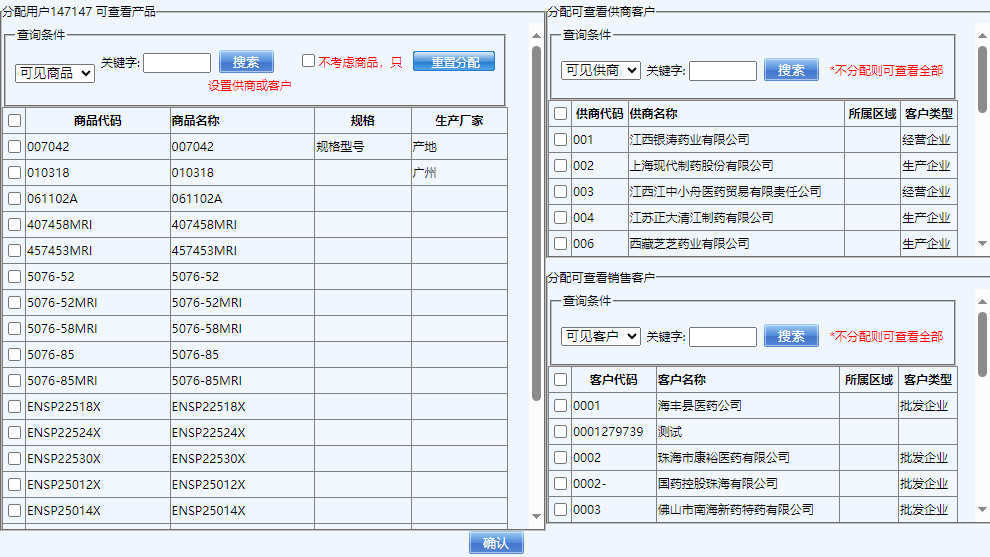Search suppliers with the 搜索 button
990x557 pixels.
click(791, 70)
